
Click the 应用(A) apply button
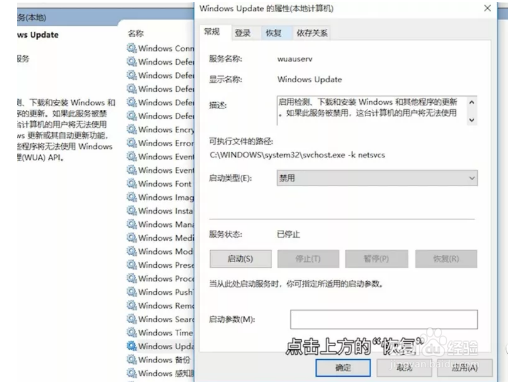(x=465, y=368)
